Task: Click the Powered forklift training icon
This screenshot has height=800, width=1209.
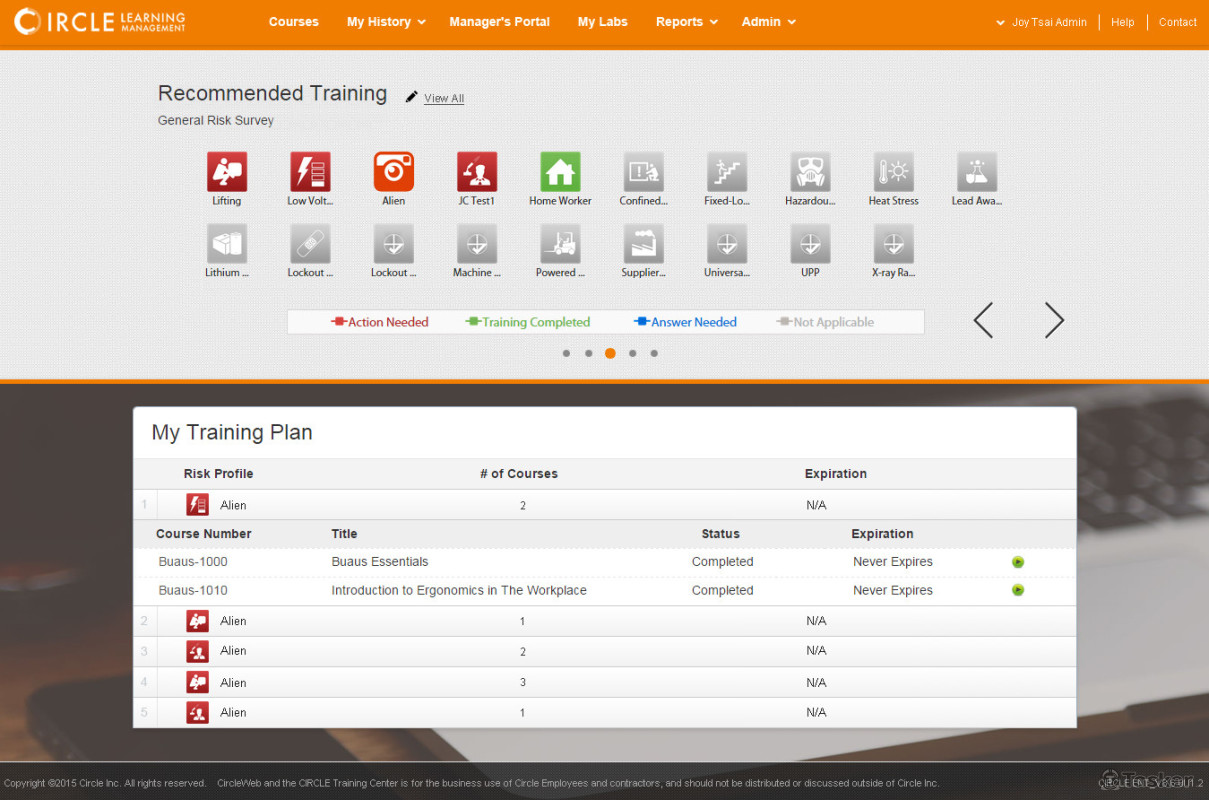Action: click(x=560, y=244)
